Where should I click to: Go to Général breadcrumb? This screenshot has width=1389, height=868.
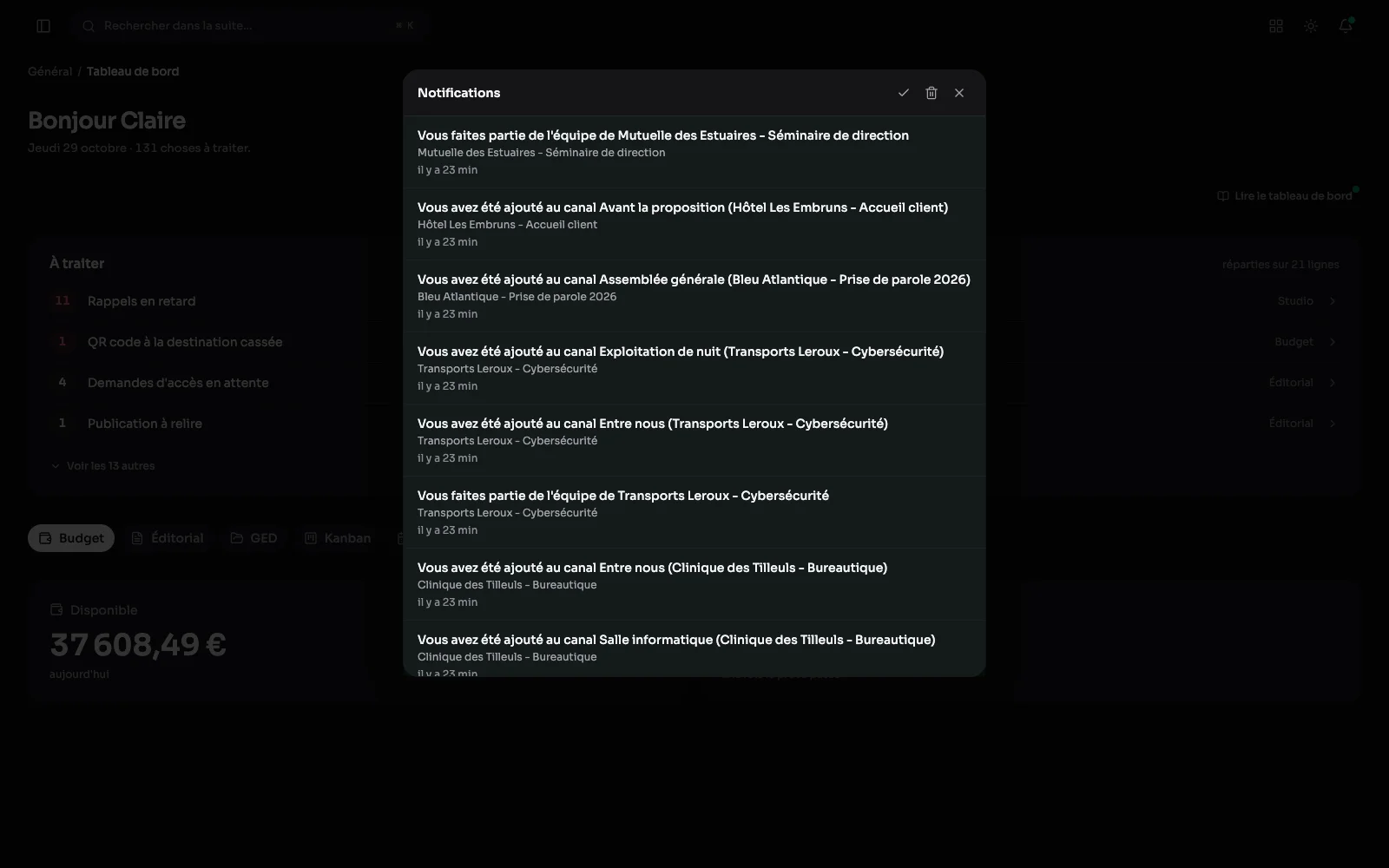49,71
